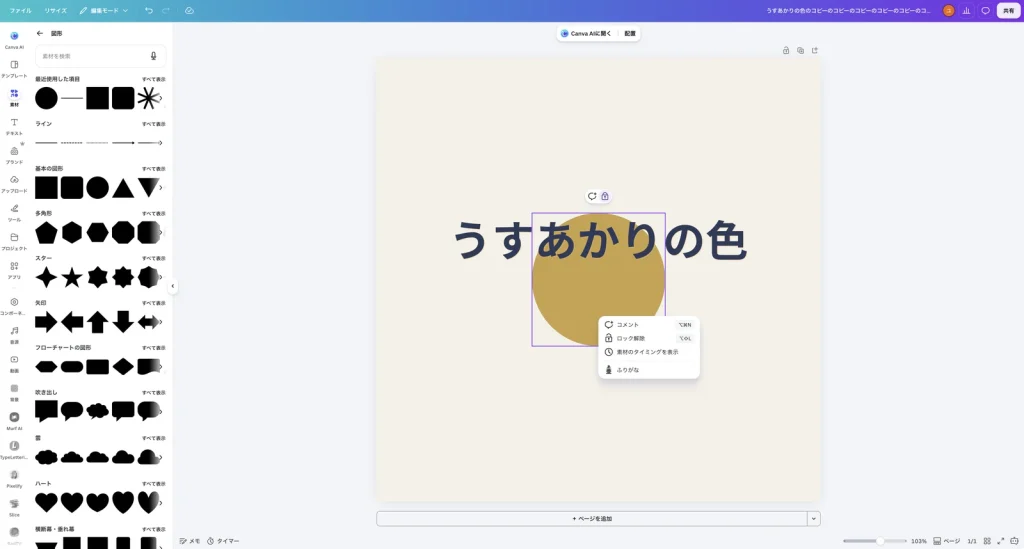Open the music note audio sidebar tab

14,334
